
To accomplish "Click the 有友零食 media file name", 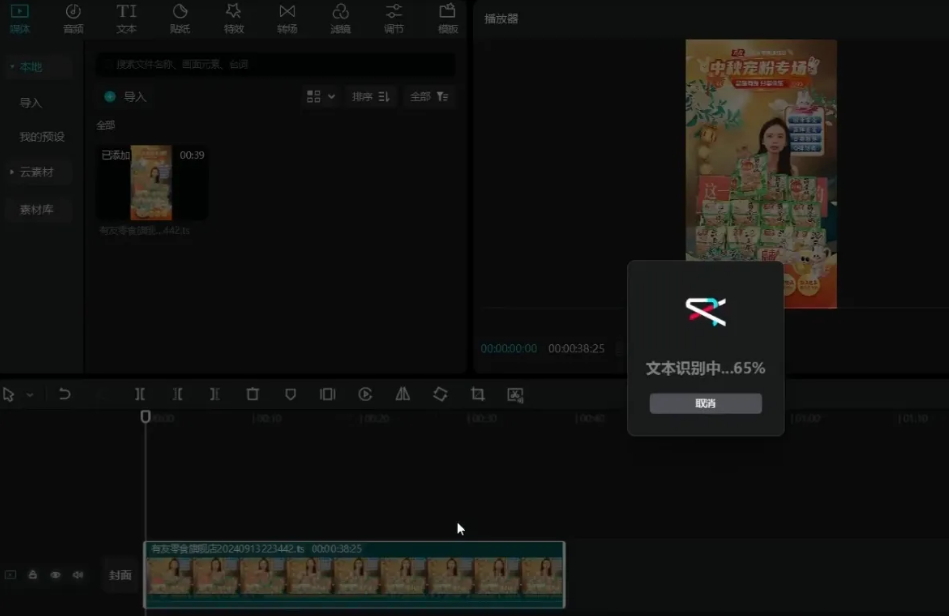I will (x=145, y=231).
